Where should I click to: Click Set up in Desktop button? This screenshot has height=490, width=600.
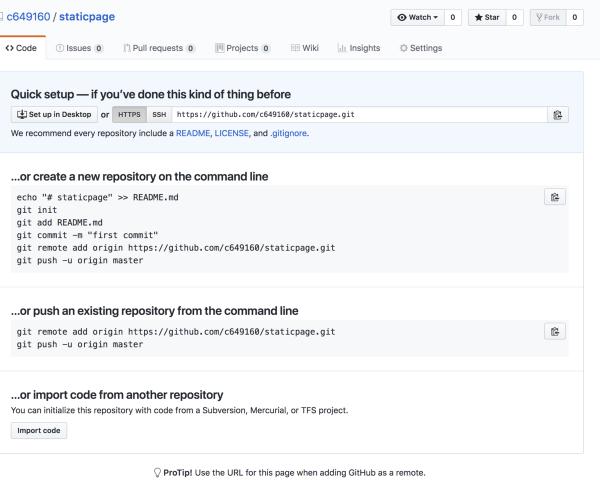pyautogui.click(x=54, y=114)
